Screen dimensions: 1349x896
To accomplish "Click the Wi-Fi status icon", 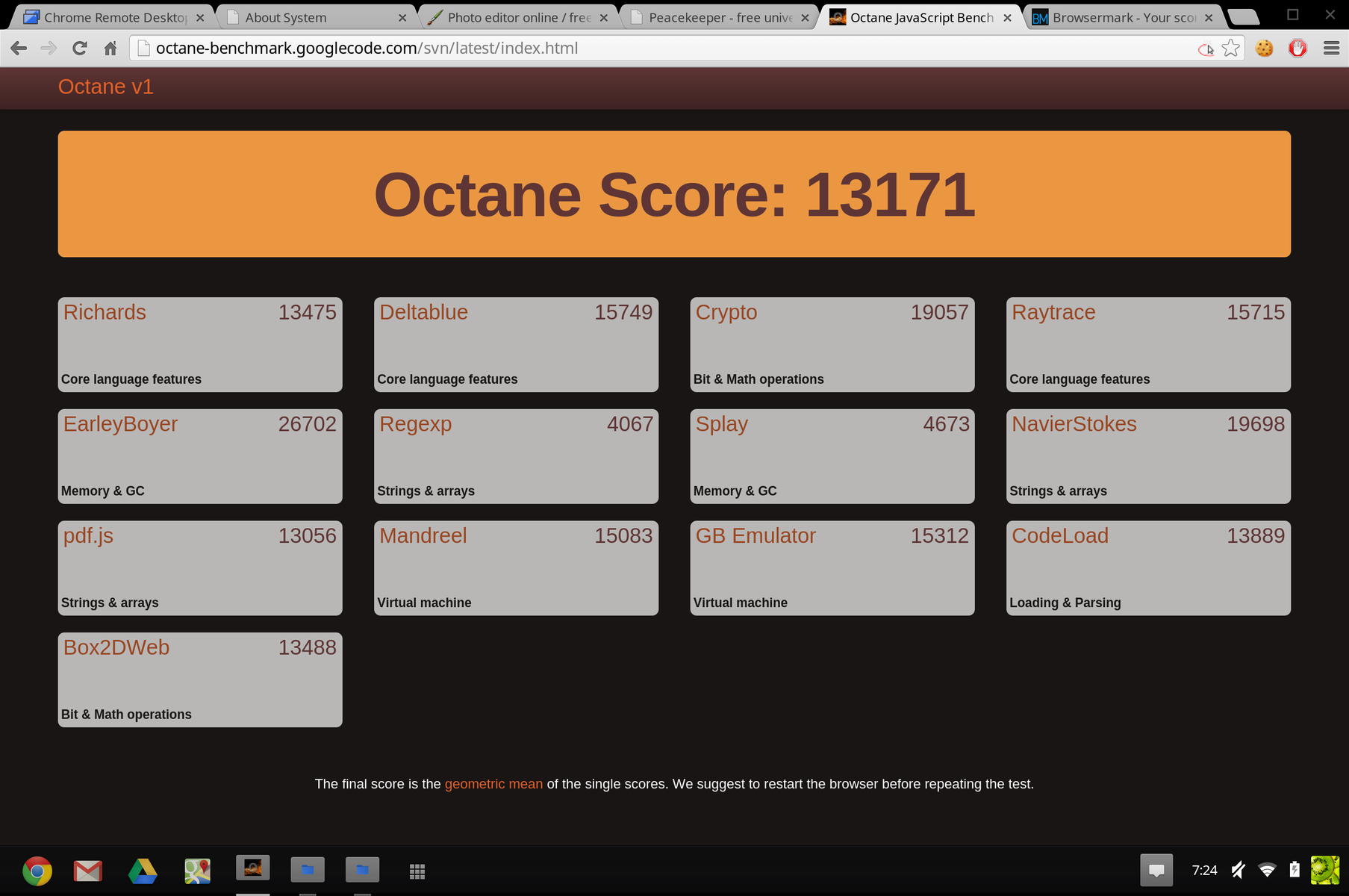I will pyautogui.click(x=1267, y=870).
